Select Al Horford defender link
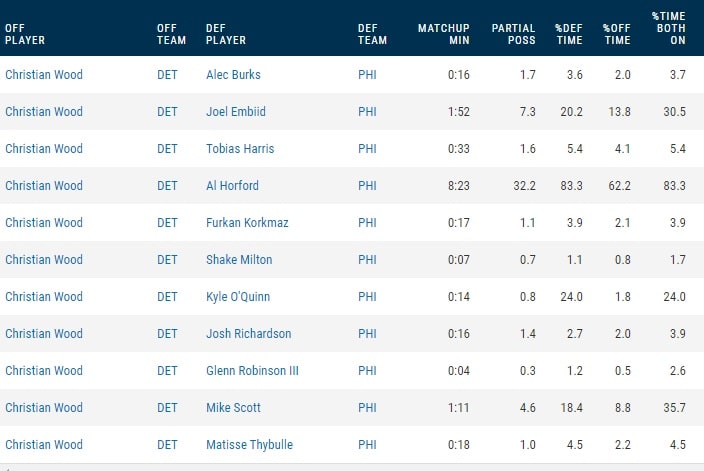 point(232,185)
